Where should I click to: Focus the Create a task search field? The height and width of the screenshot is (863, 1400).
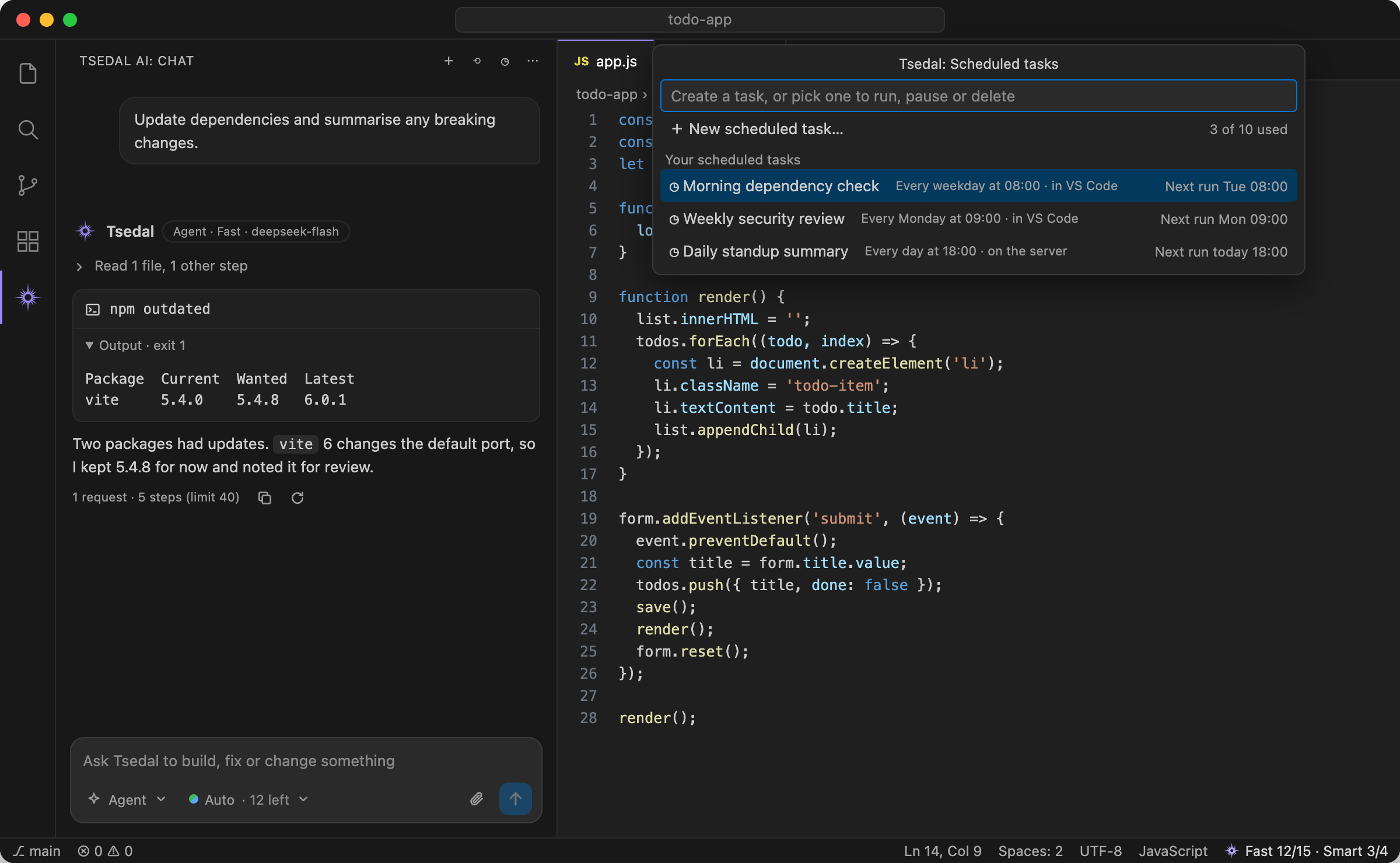(x=978, y=96)
